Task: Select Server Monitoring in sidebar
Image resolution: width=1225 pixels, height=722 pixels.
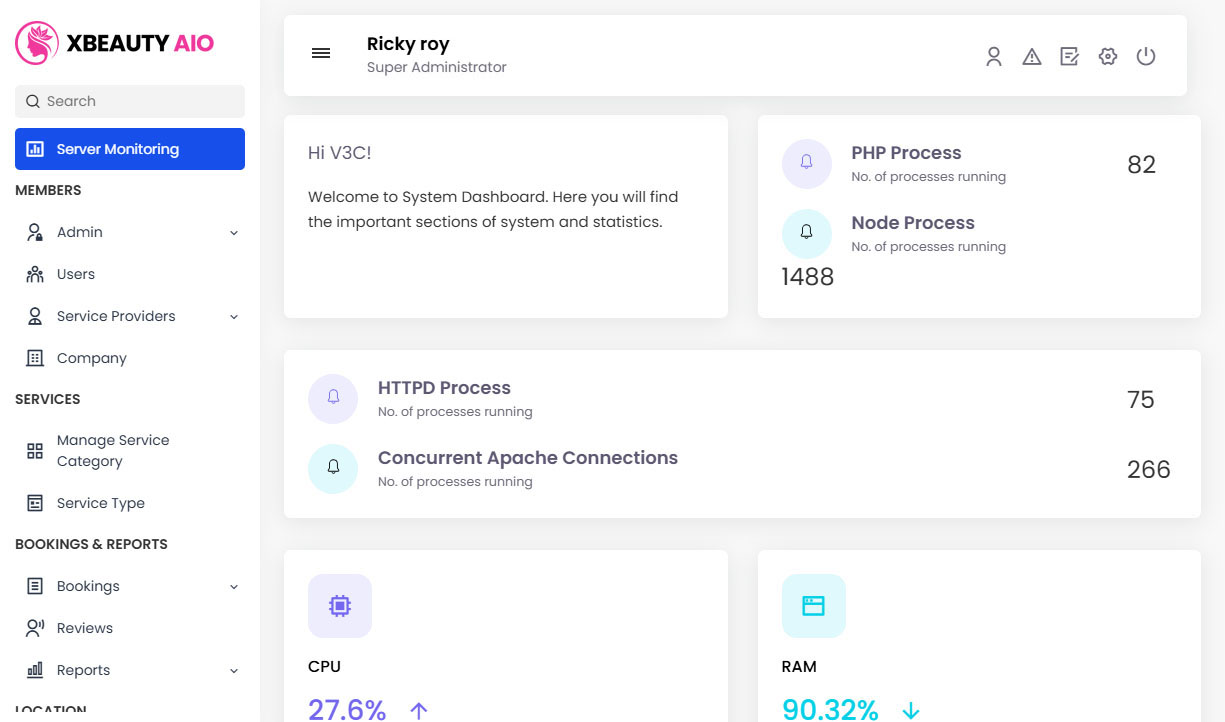Action: 130,149
